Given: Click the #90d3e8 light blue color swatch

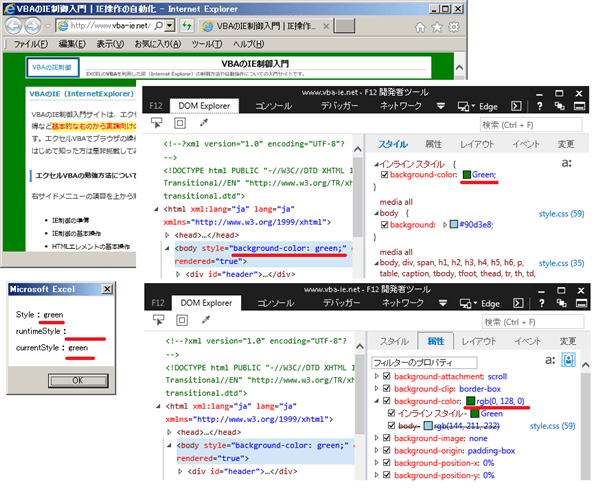Looking at the screenshot, I should (454, 225).
